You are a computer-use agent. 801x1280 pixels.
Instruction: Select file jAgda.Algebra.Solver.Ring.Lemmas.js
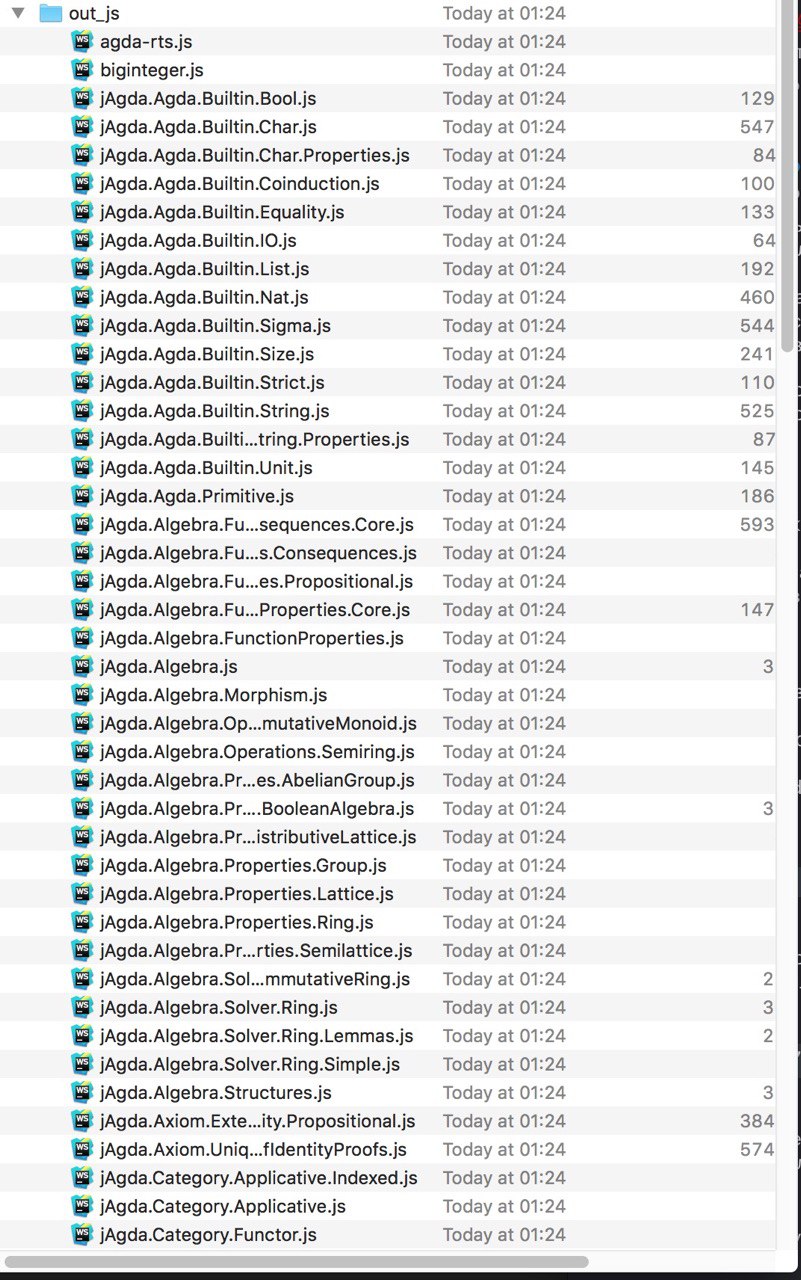[257, 1036]
